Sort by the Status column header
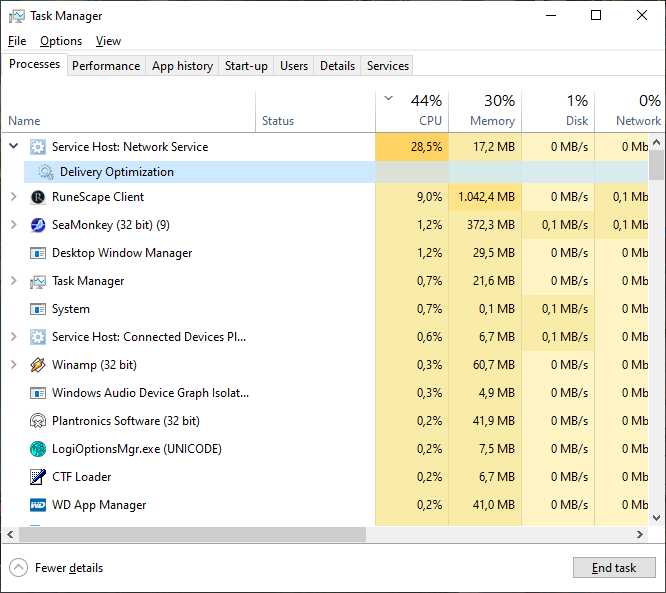 coord(316,111)
